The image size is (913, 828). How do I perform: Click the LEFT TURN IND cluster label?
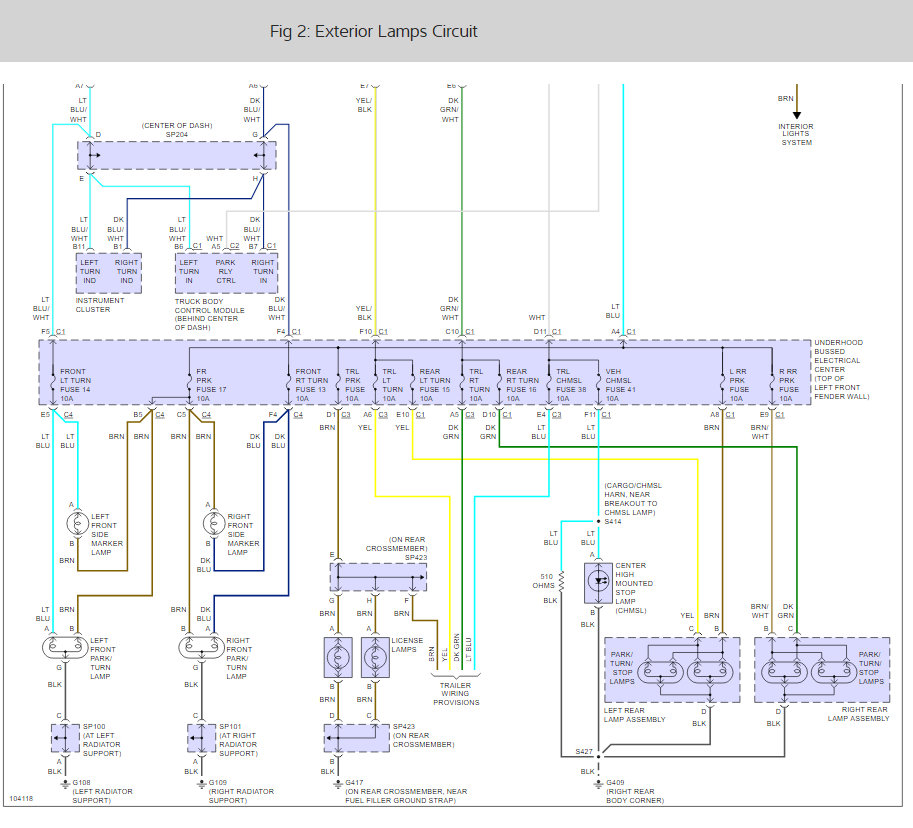click(x=90, y=271)
